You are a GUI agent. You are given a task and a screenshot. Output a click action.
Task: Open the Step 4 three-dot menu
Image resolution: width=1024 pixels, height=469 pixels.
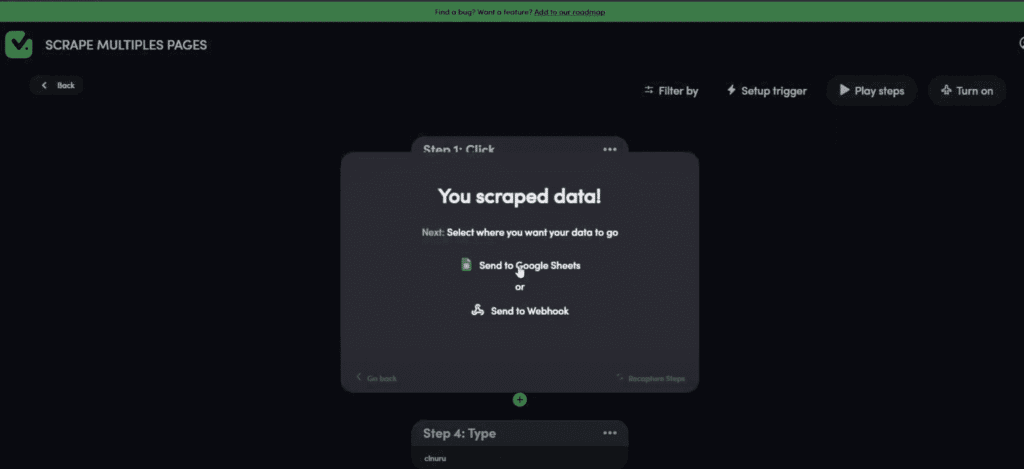click(x=609, y=433)
